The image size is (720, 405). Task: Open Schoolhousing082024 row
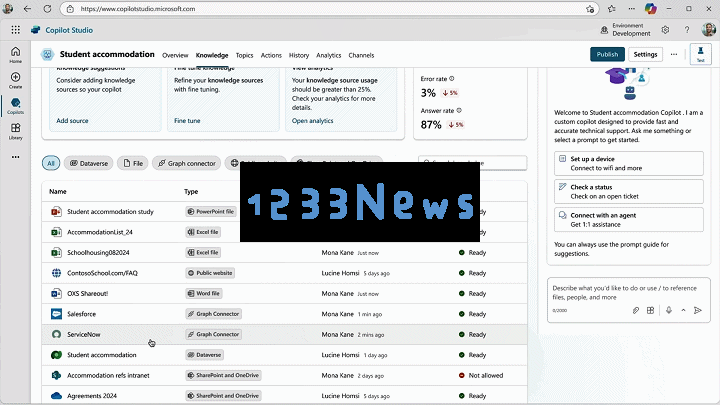point(284,253)
